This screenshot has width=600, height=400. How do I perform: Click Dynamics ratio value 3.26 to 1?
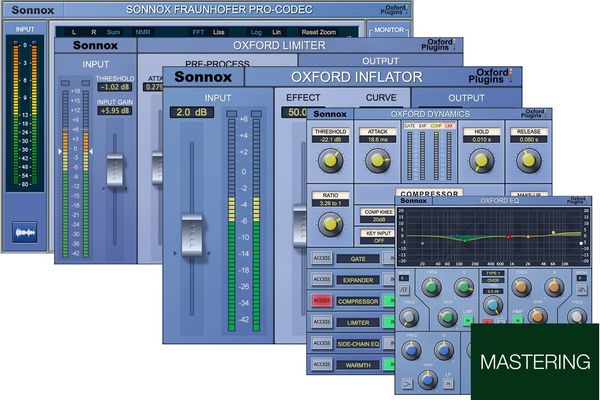331,203
